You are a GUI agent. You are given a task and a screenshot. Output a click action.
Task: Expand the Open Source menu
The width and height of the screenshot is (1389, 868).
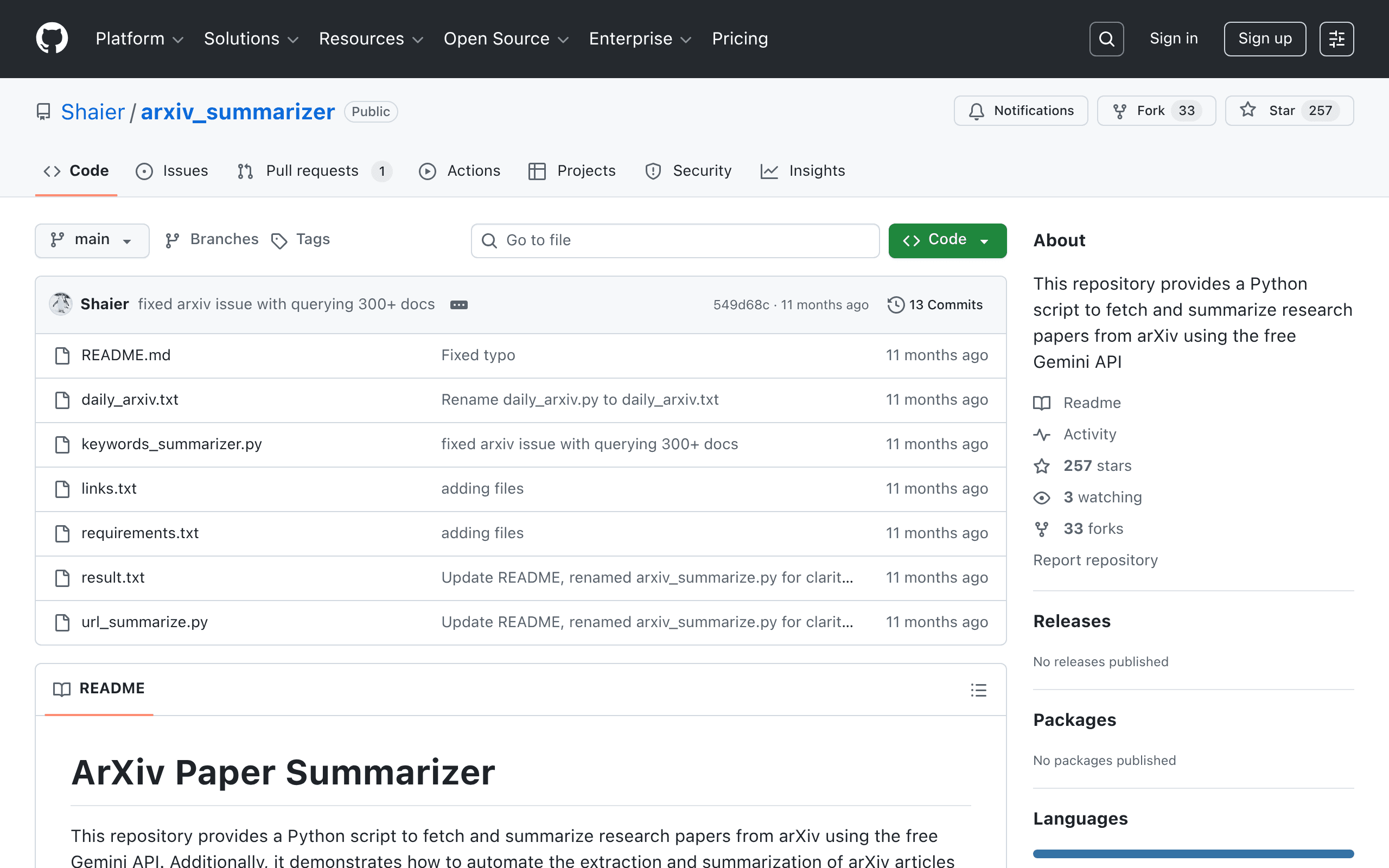tap(506, 39)
